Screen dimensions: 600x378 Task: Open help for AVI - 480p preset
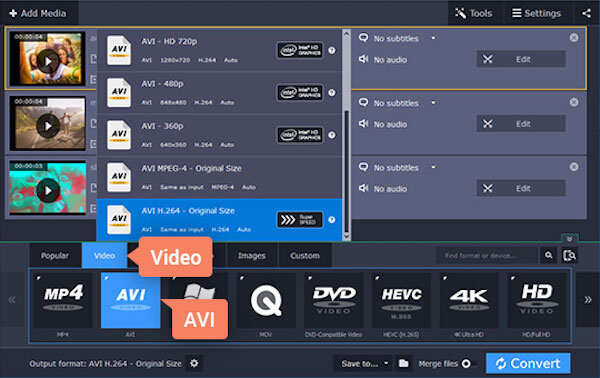pyautogui.click(x=332, y=93)
